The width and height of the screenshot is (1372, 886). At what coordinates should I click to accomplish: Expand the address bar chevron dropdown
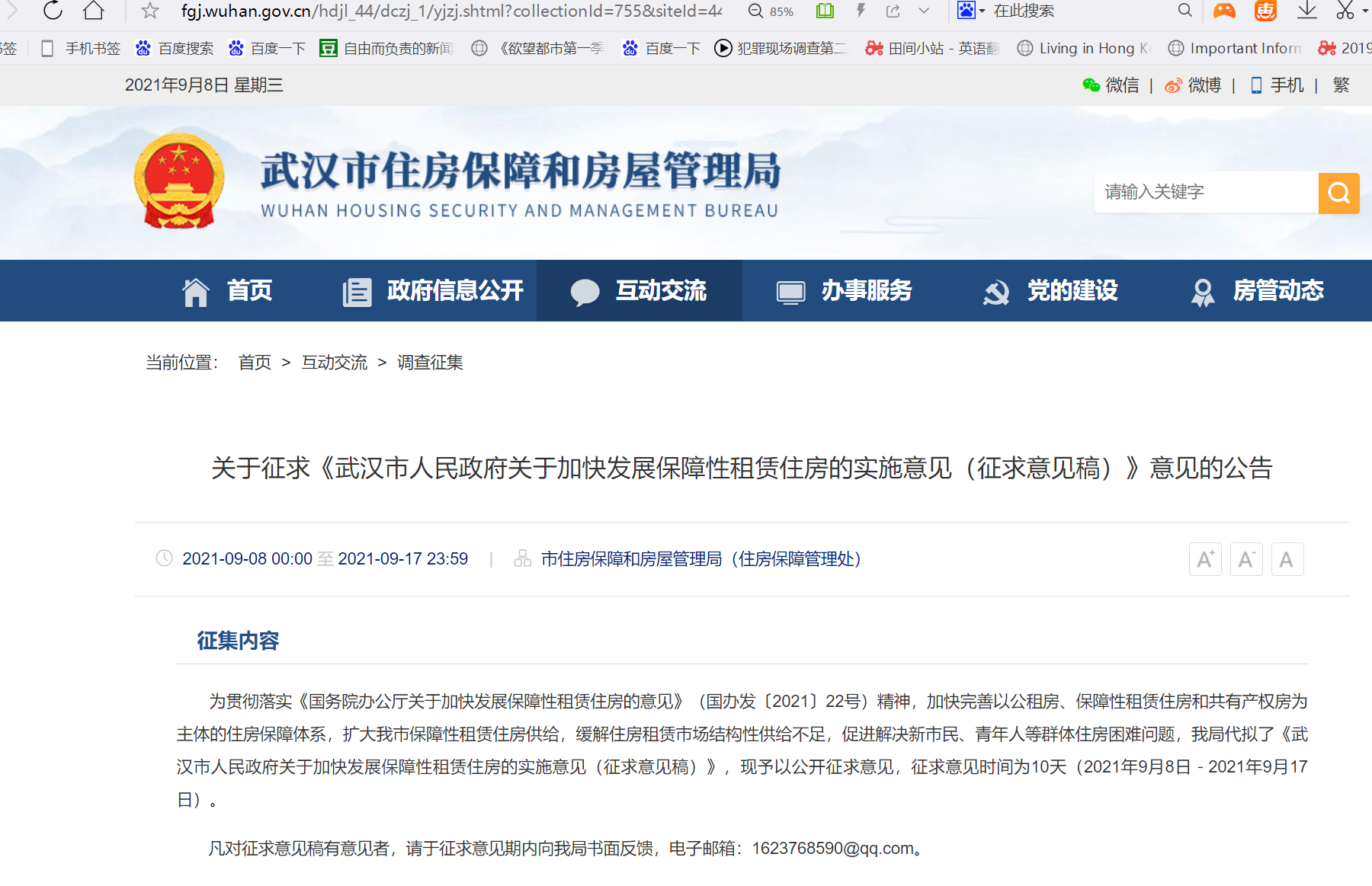click(924, 11)
